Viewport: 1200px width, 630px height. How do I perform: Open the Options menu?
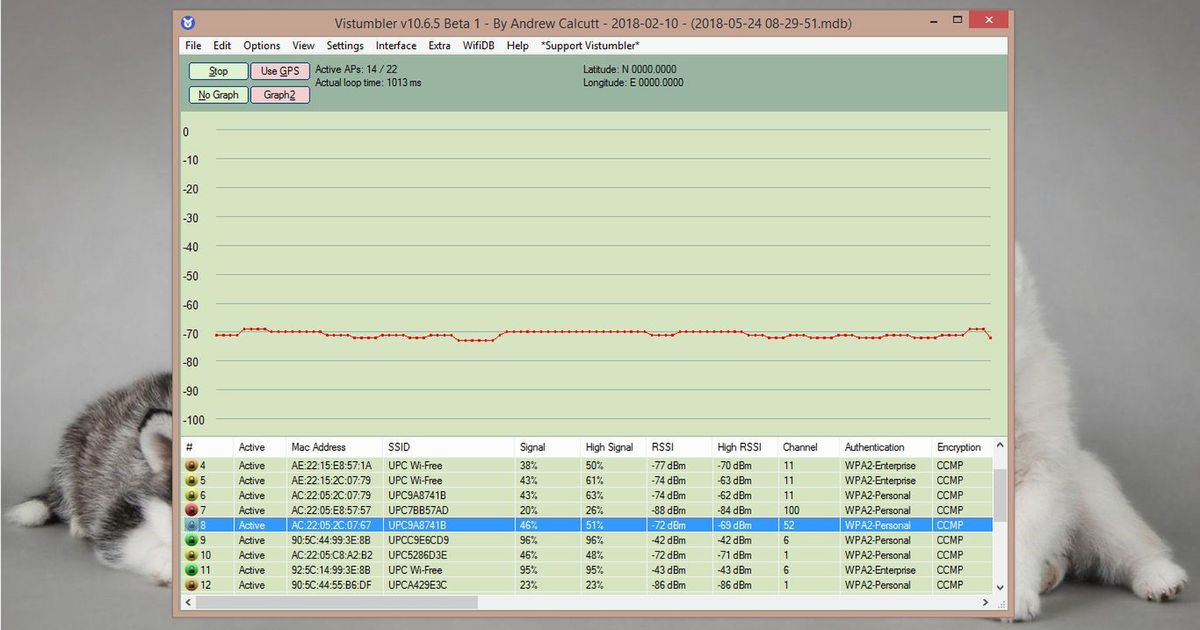pos(261,45)
